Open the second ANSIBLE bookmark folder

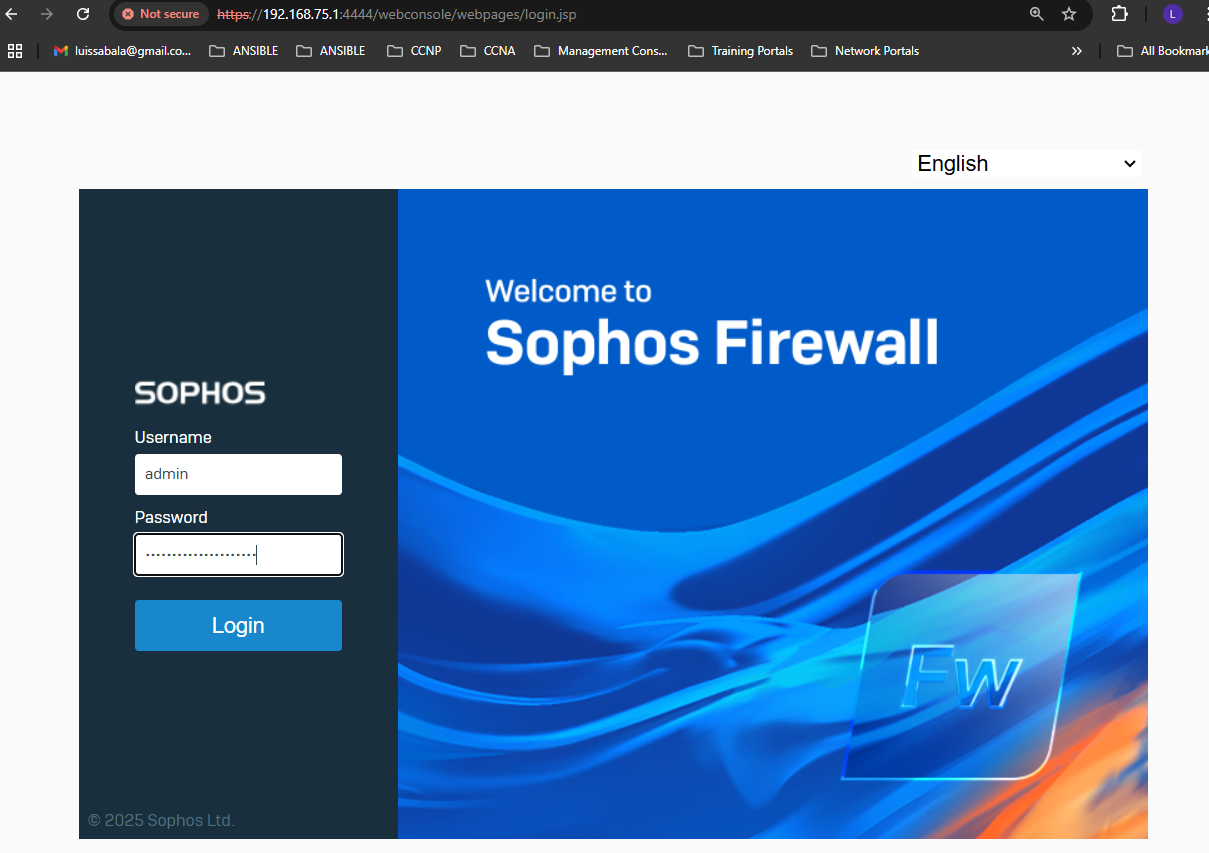331,51
